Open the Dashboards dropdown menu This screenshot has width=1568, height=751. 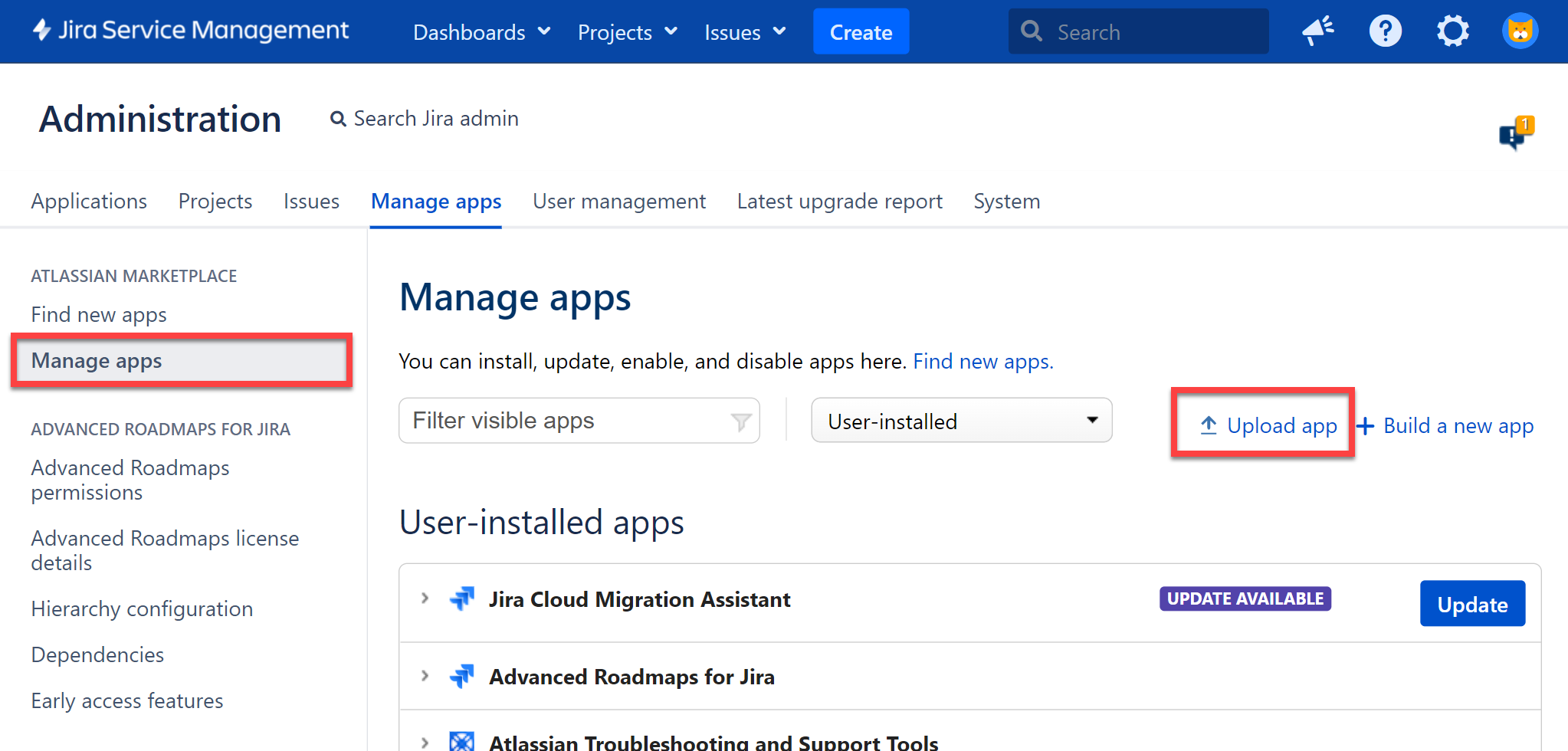click(482, 32)
